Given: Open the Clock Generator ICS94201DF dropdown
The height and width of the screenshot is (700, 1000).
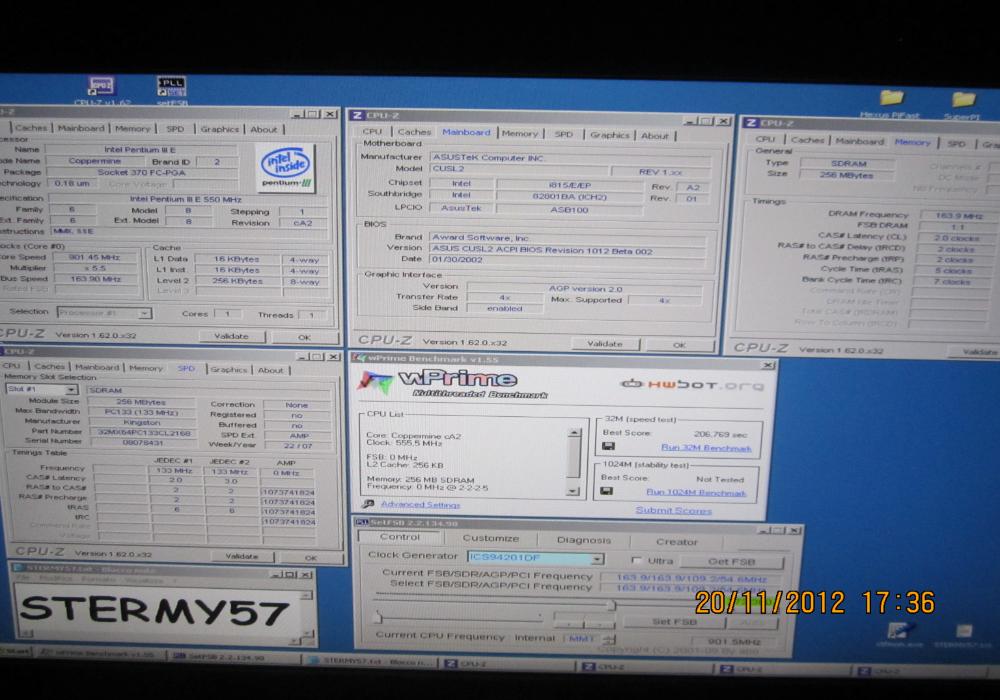Looking at the screenshot, I should [x=598, y=558].
